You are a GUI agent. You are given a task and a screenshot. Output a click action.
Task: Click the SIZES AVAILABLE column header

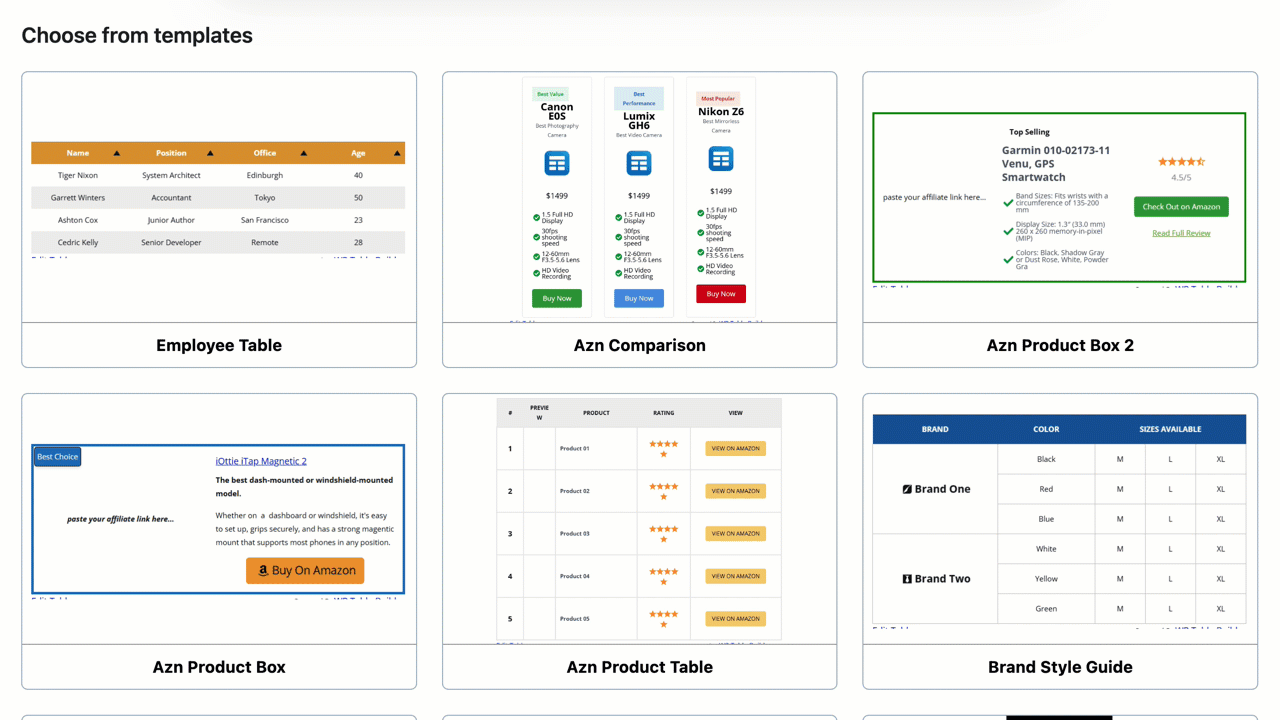(x=1171, y=429)
